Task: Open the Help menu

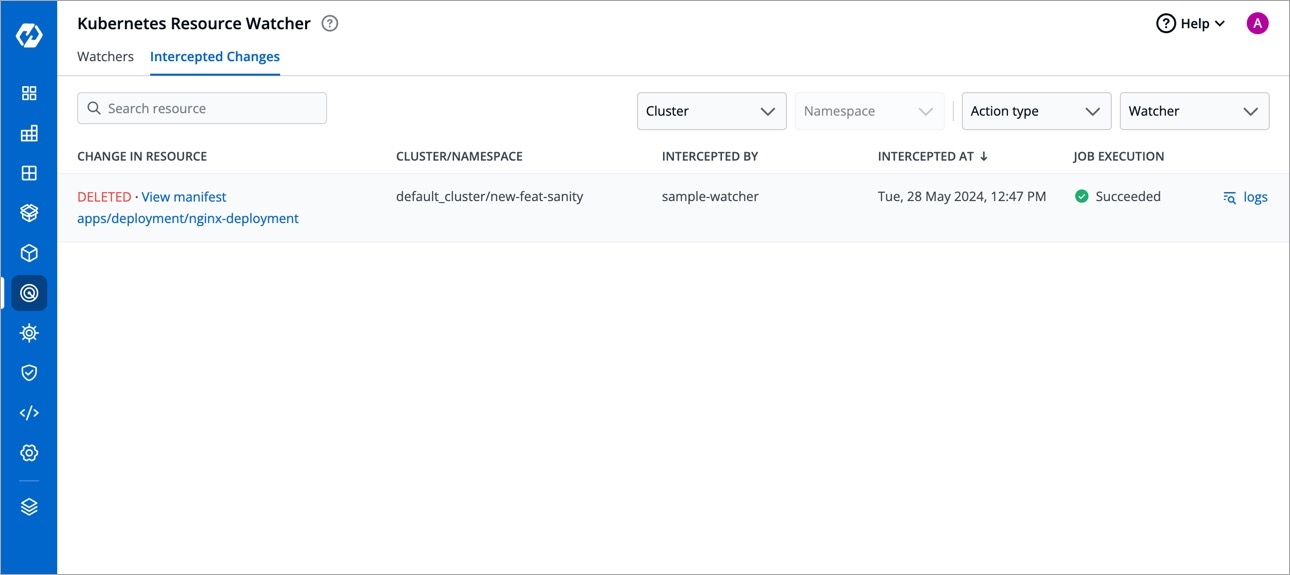Action: pos(1190,24)
